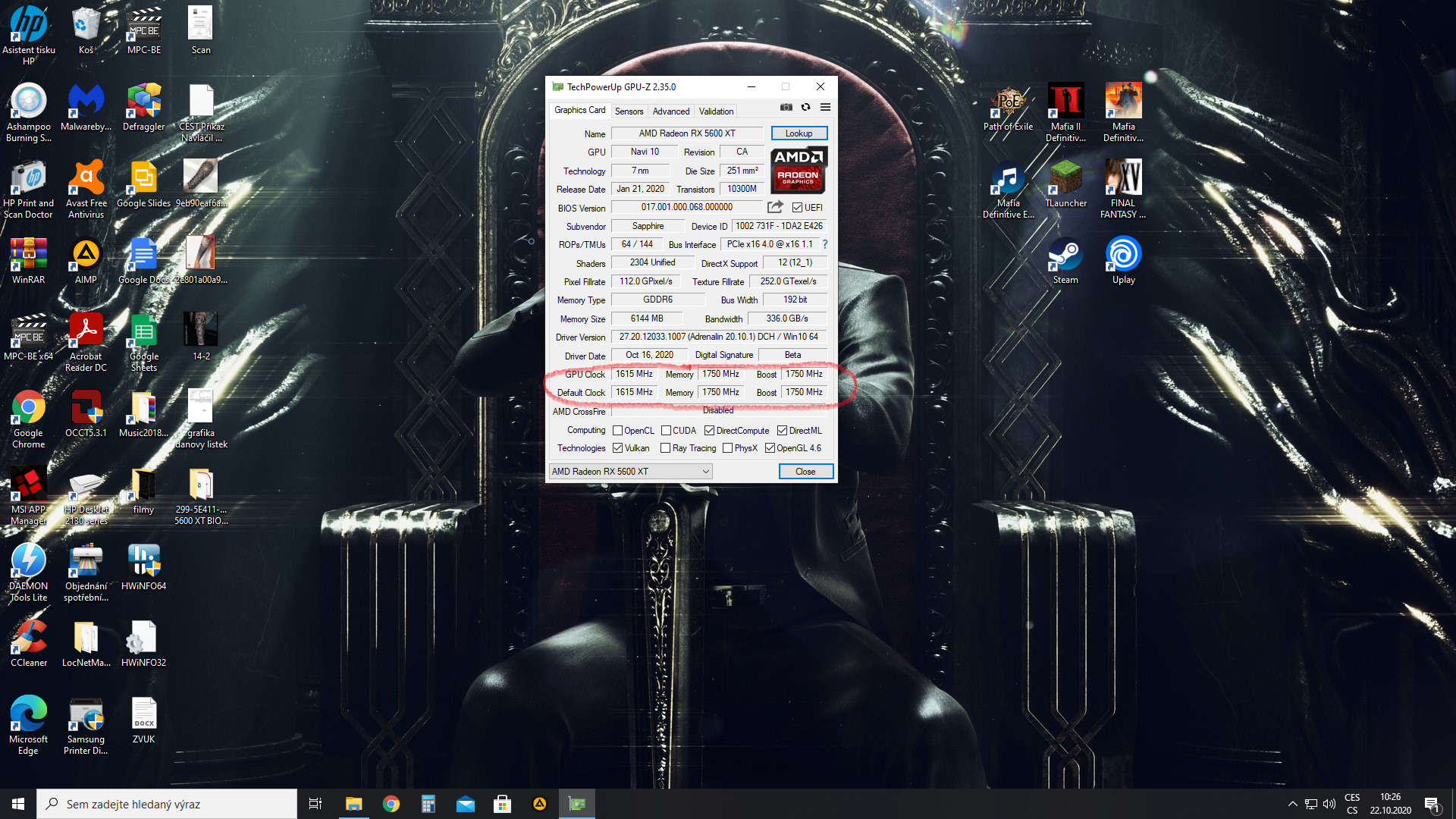Expand the AMD Radeon RX 5600 XT dropdown
This screenshot has height=819, width=1456.
pos(705,472)
